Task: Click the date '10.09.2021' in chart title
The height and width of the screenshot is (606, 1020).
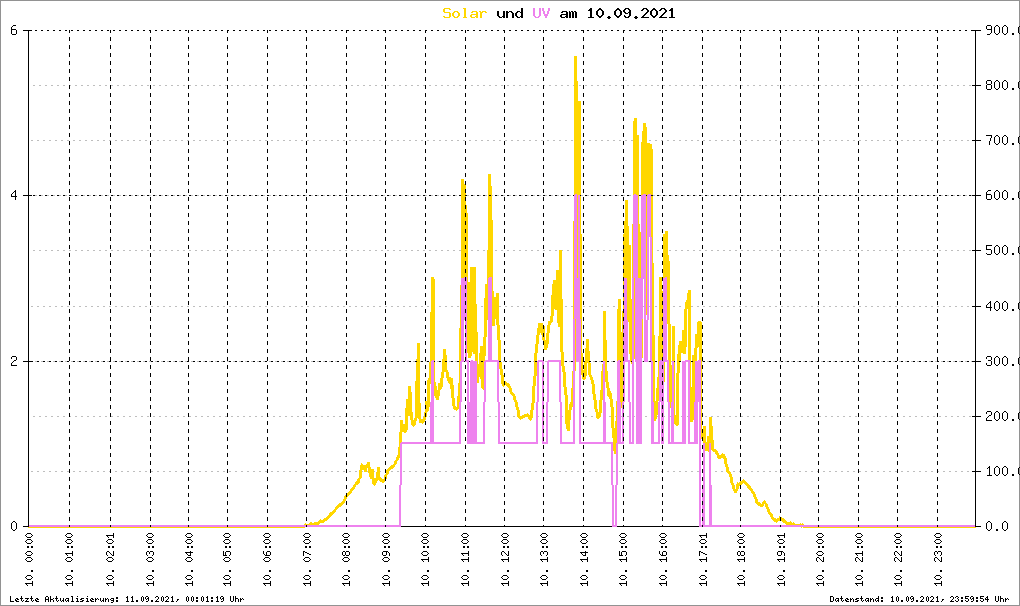Action: point(631,13)
